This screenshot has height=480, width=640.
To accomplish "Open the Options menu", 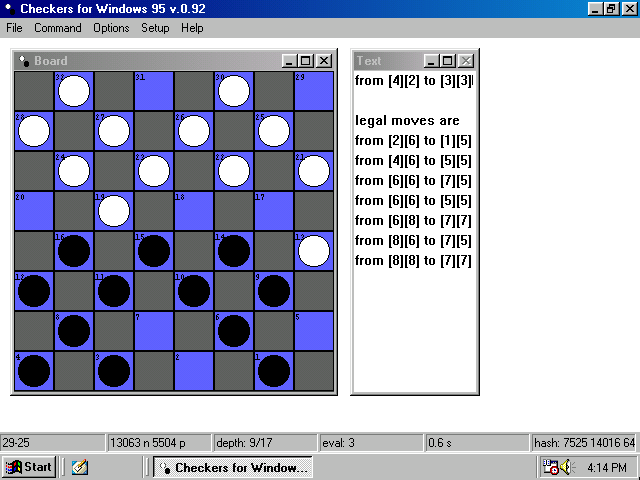I will (111, 28).
